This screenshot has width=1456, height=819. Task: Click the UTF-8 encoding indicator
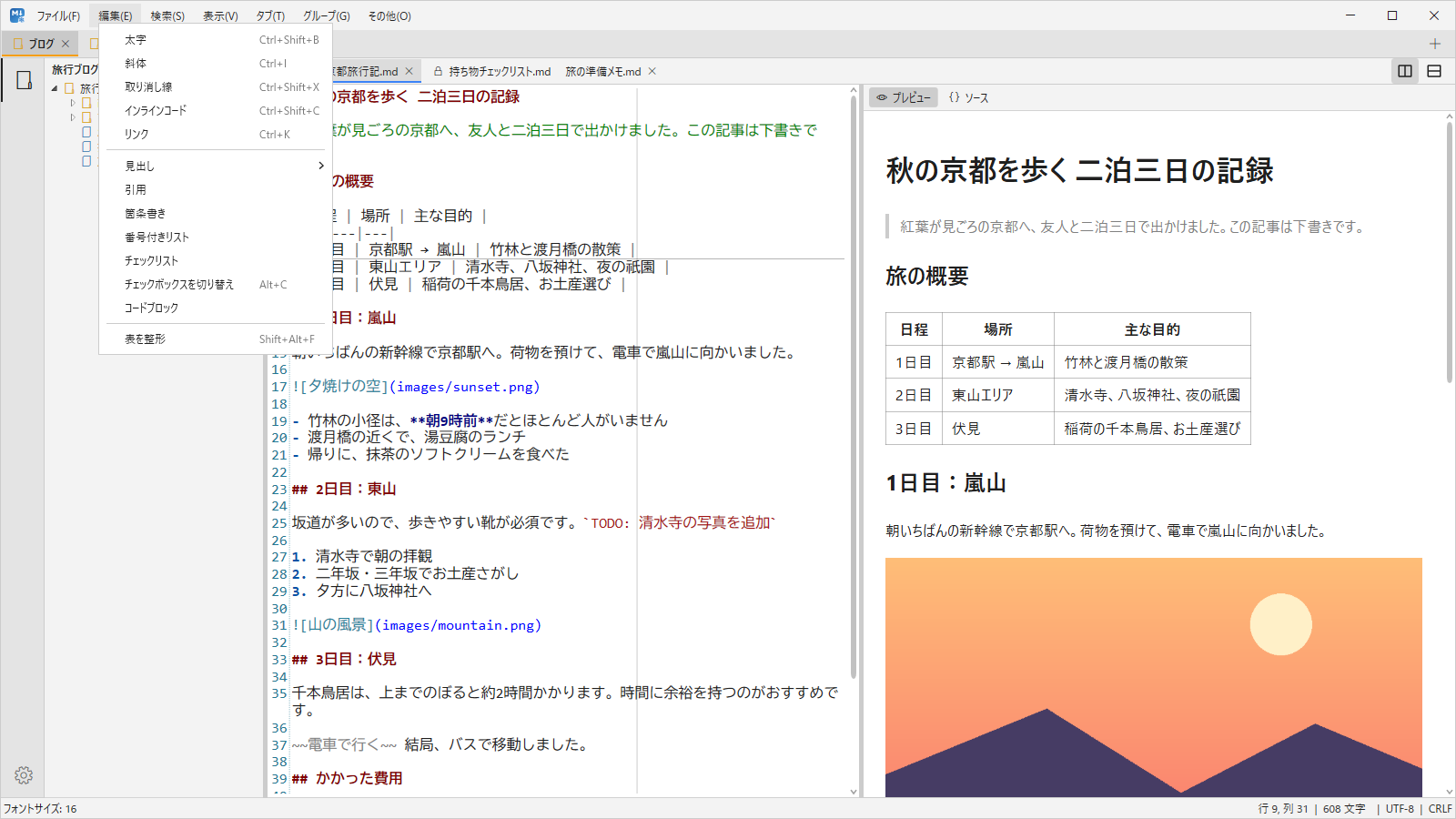pyautogui.click(x=1400, y=808)
